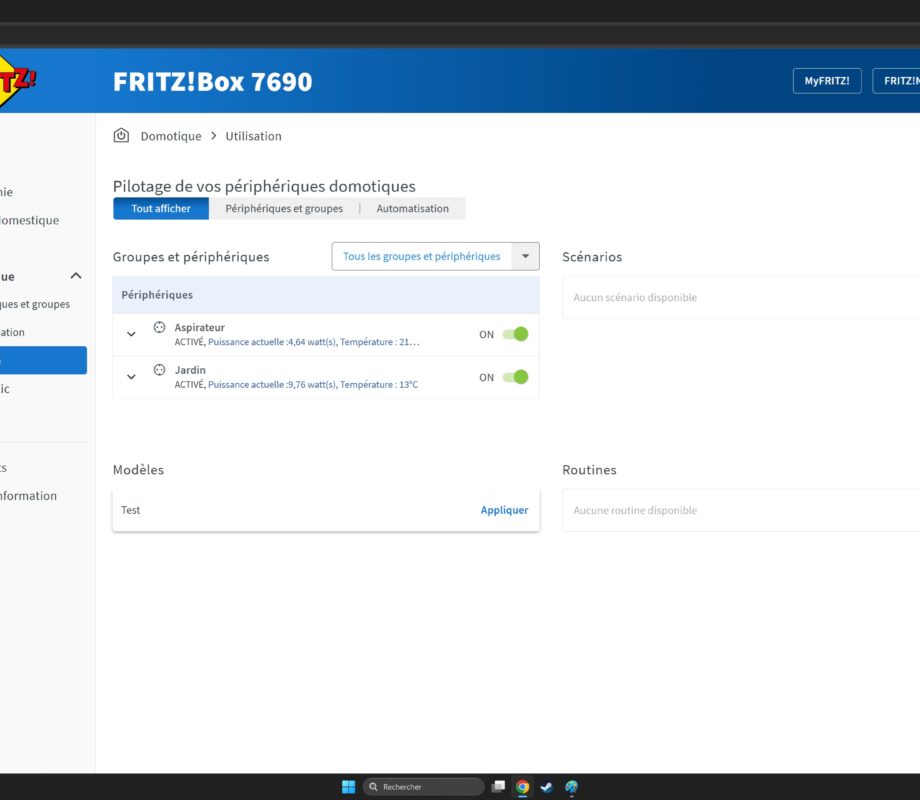This screenshot has height=800, width=920.
Task: Collapse the sidebar section with up chevron
Action: pyautogui.click(x=76, y=276)
